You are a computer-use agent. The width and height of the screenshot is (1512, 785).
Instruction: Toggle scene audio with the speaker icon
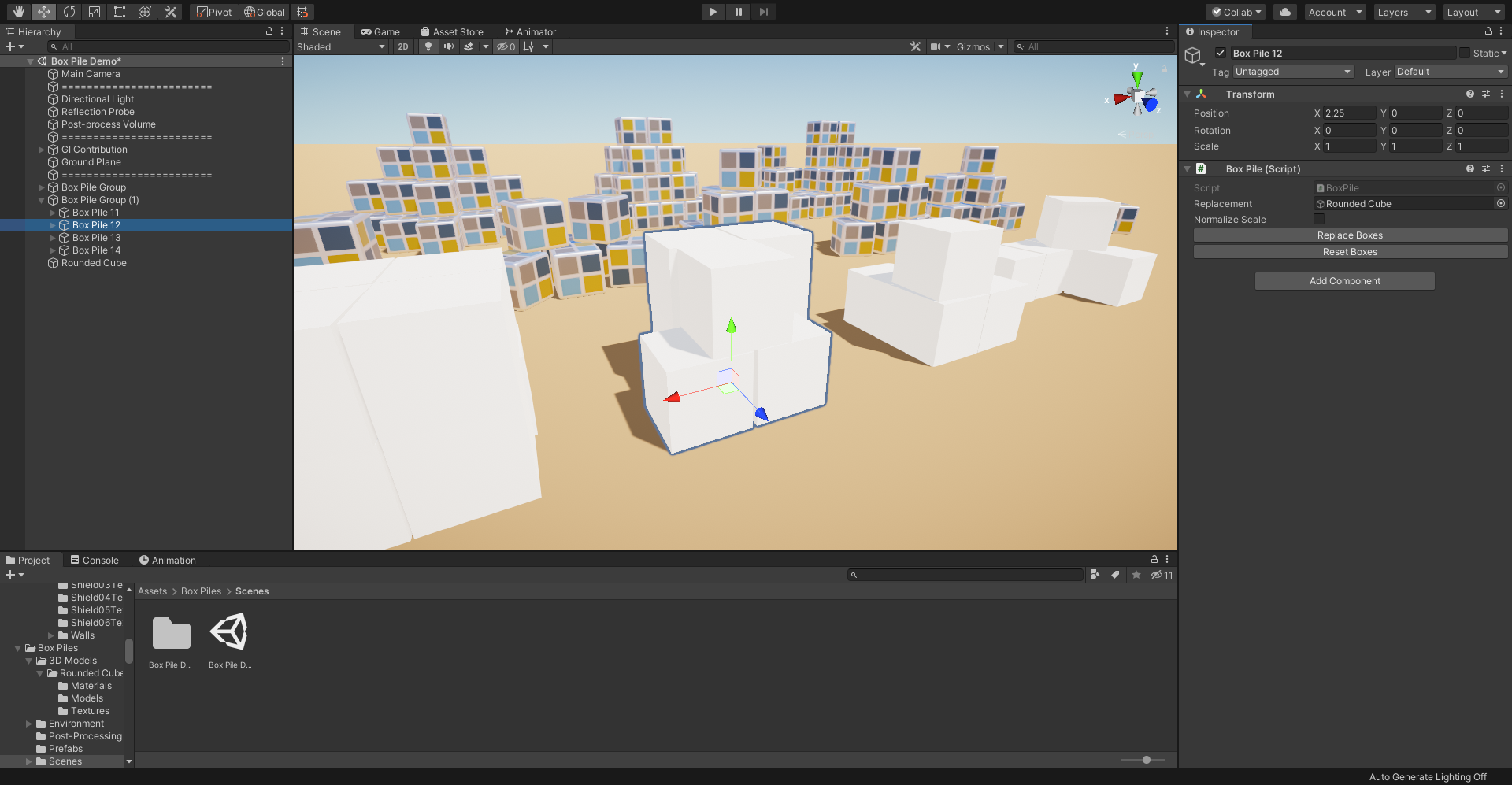[449, 46]
